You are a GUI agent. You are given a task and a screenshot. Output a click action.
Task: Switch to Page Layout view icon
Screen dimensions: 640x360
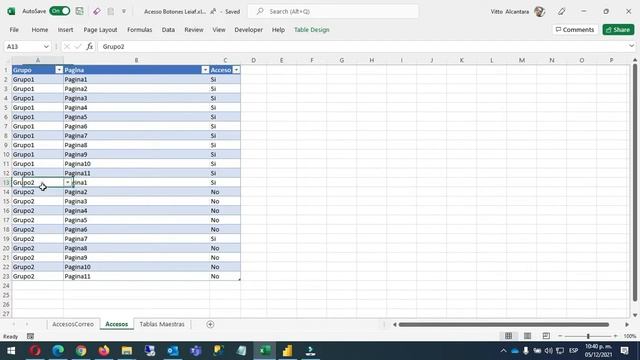click(x=527, y=336)
